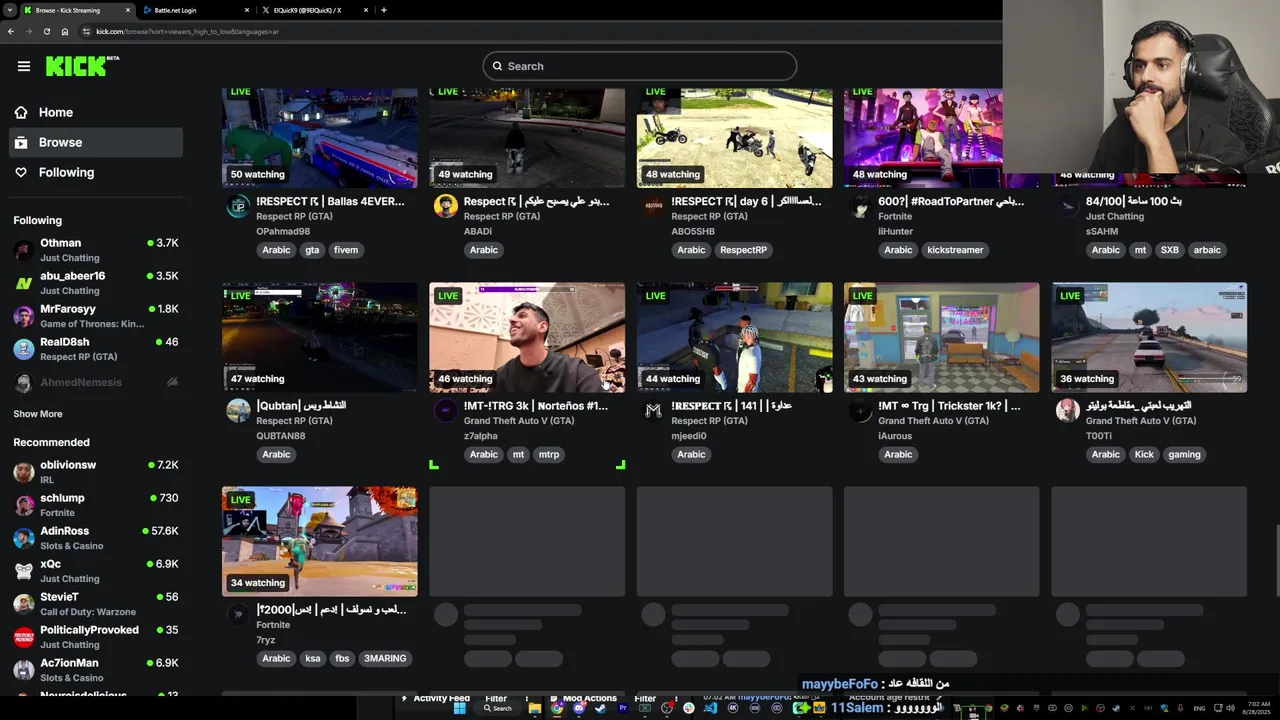Open offline AhmedNemesis channel
This screenshot has height=720, width=1280.
coord(96,382)
